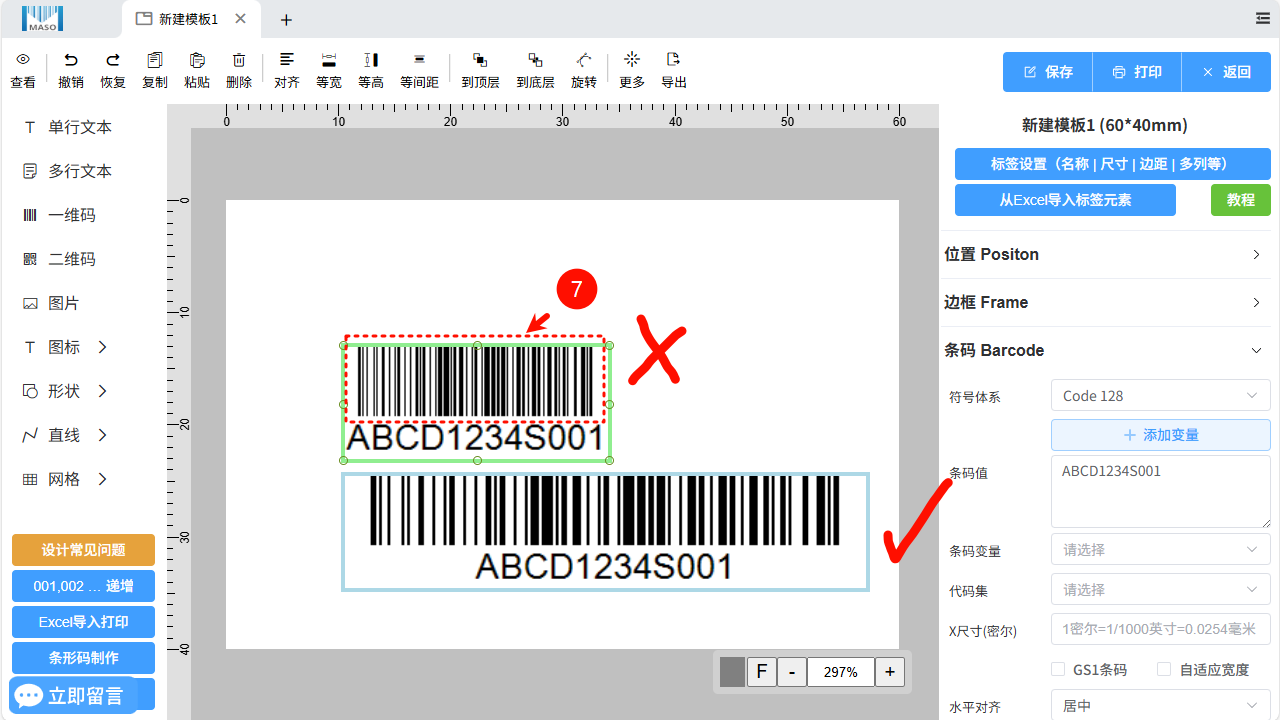The width and height of the screenshot is (1280, 720).
Task: Open the 条码变量 dropdown
Action: tap(1160, 550)
